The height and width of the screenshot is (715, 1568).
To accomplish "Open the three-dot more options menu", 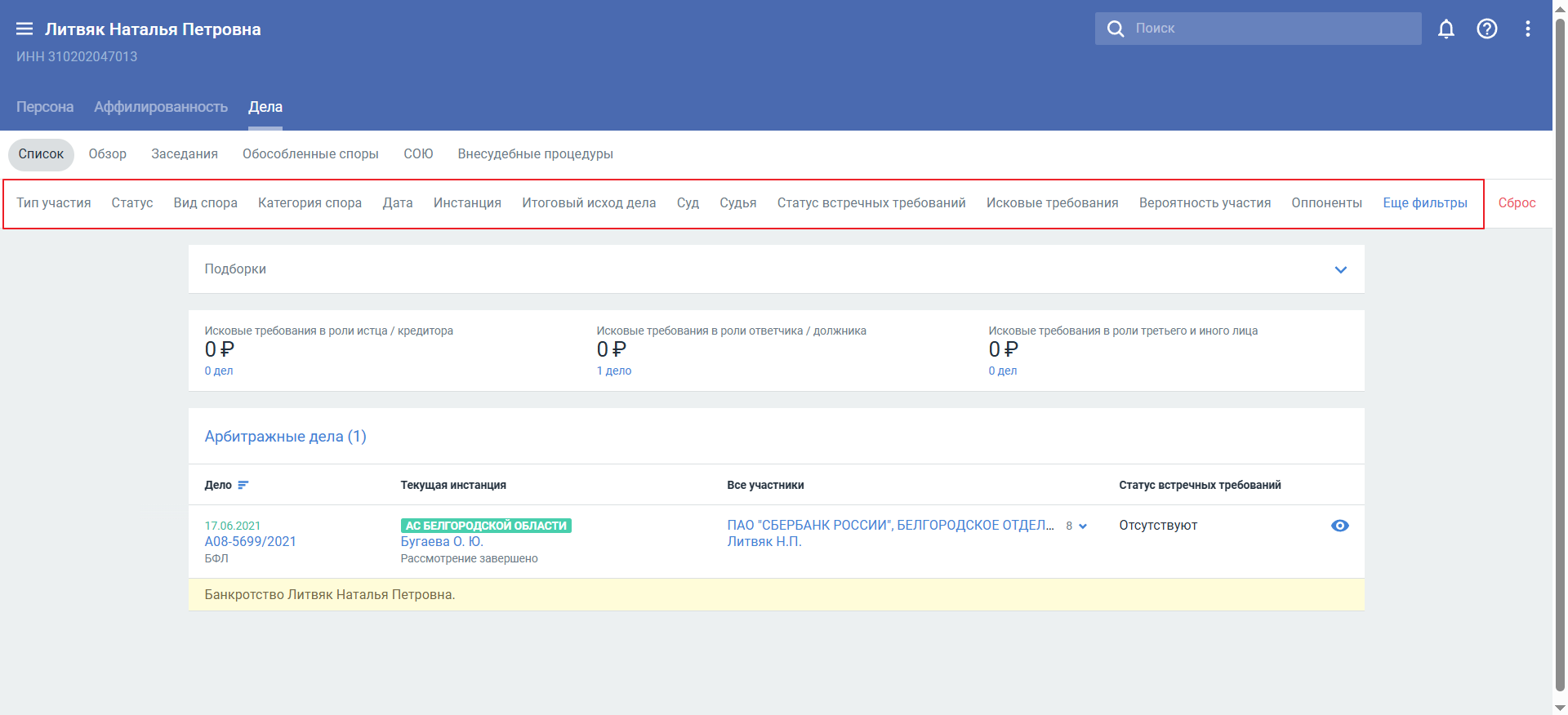I will tap(1527, 29).
